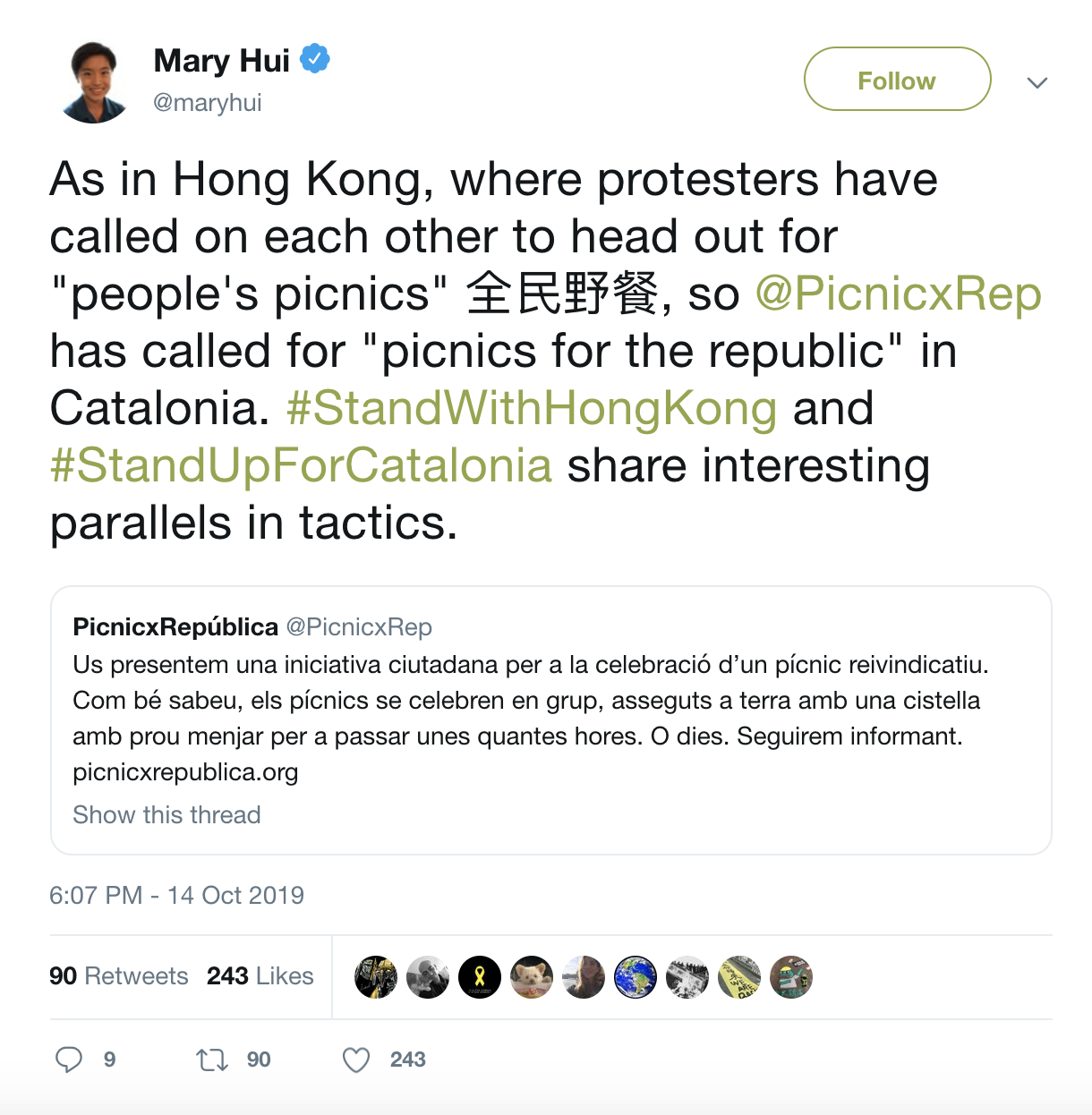This screenshot has width=1092, height=1115.
Task: Open the quoted PicnicxRepública author name
Action: (x=175, y=627)
